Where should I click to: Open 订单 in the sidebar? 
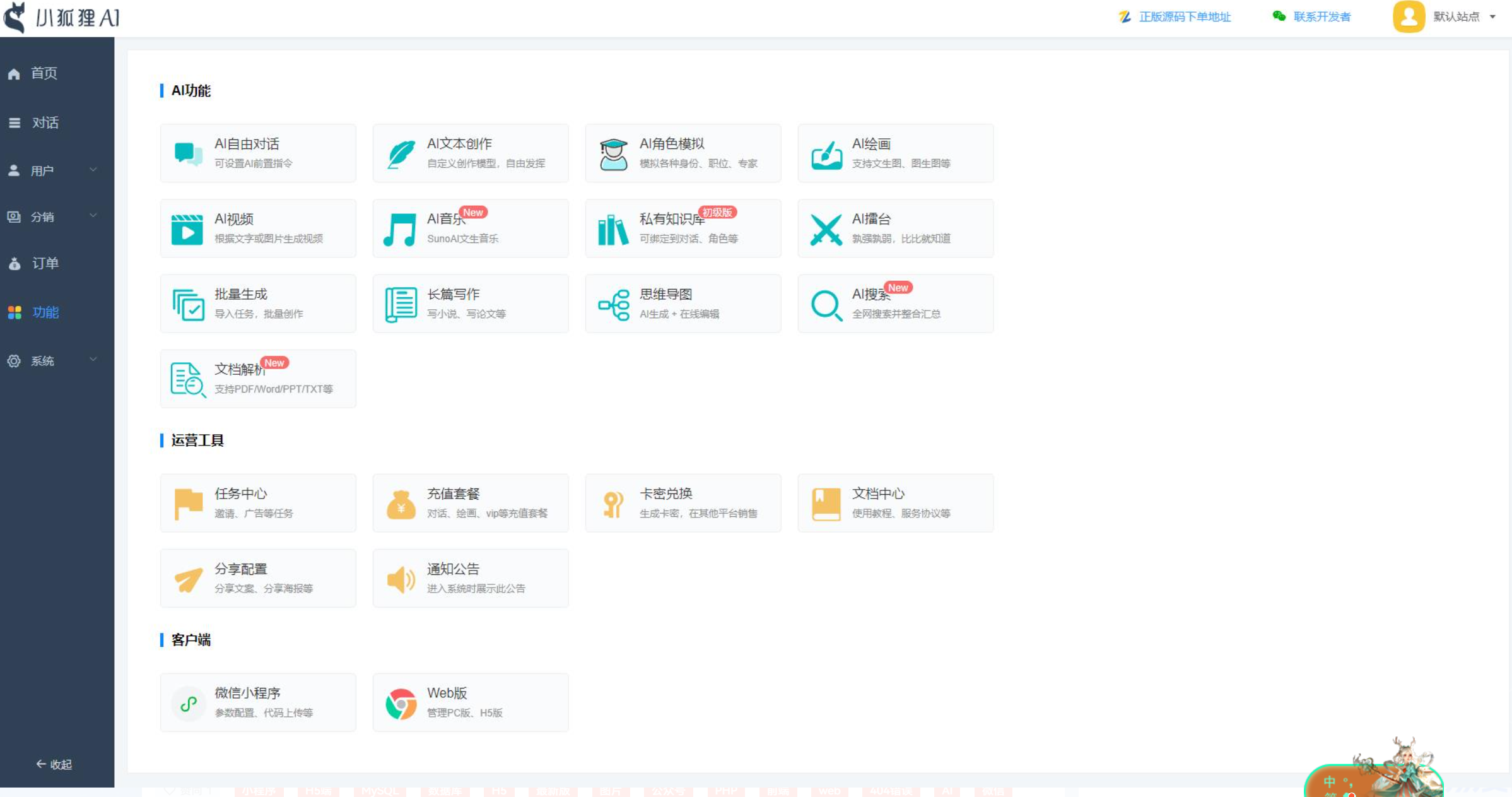pos(45,263)
